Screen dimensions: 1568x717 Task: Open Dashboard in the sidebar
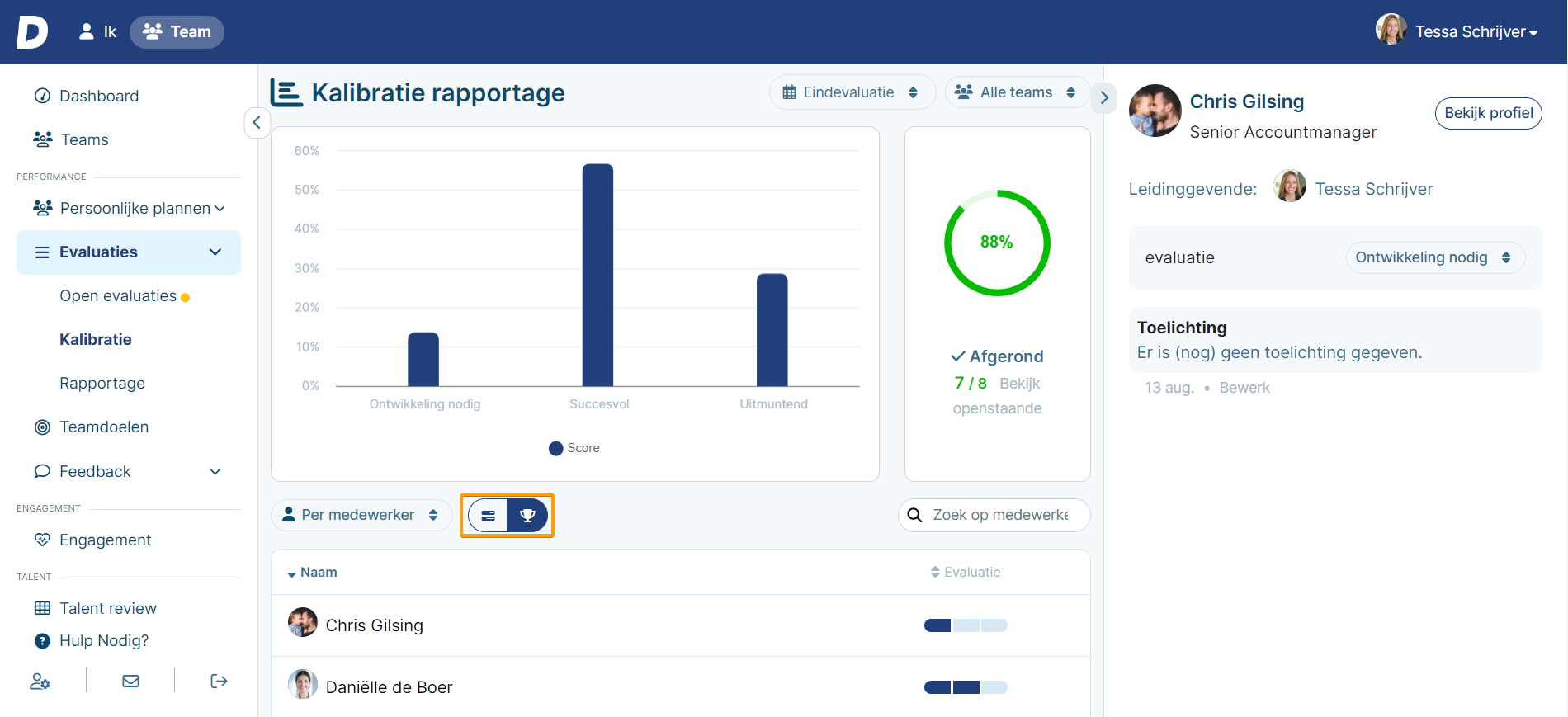(x=99, y=96)
